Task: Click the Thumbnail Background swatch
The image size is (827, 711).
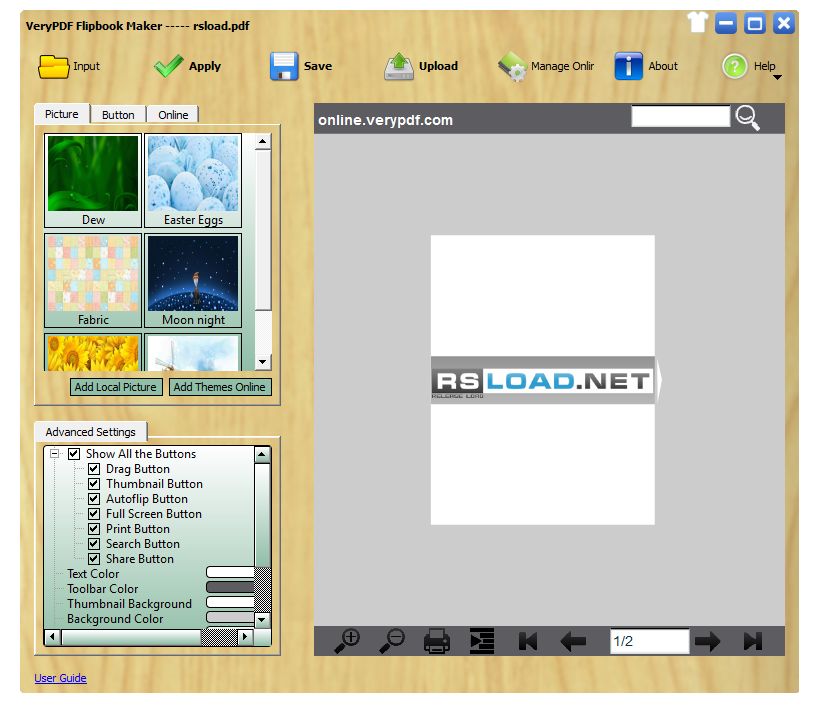Action: coord(230,602)
